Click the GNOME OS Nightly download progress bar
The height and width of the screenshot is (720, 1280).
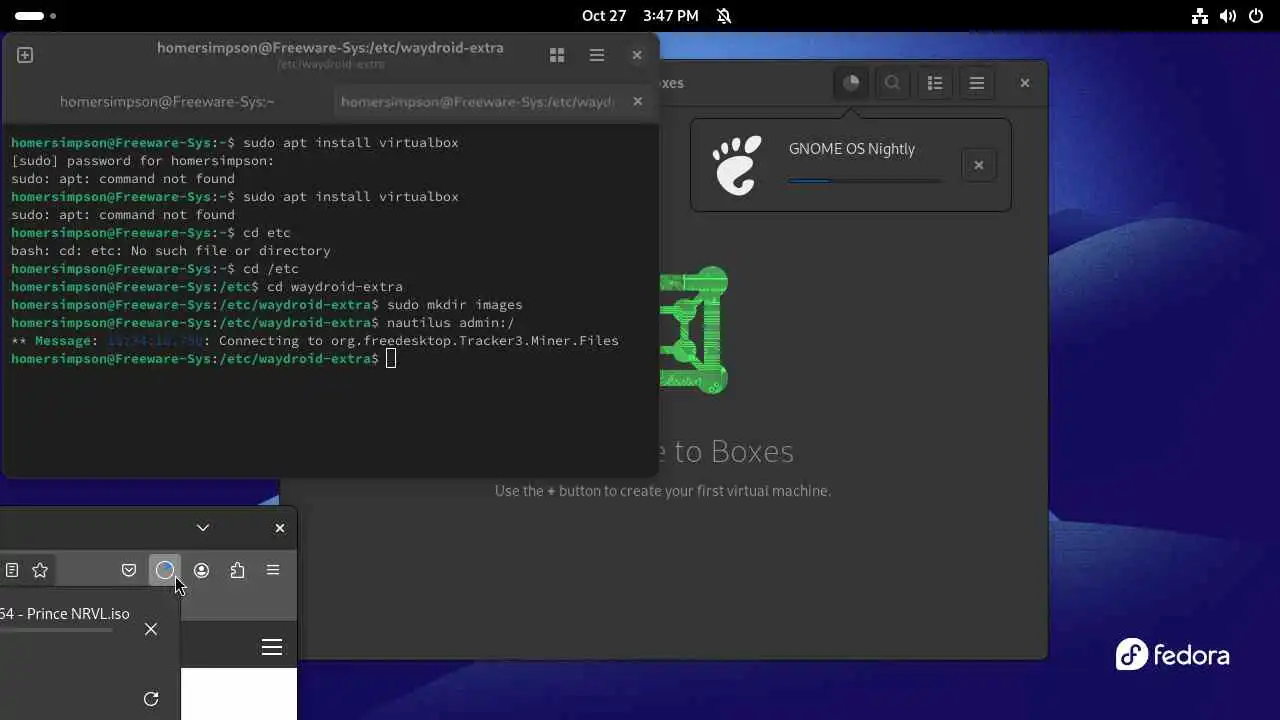(x=865, y=181)
